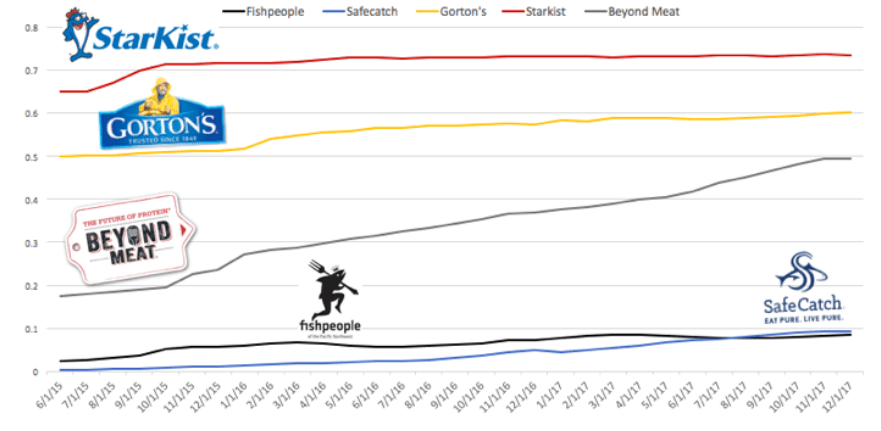The width and height of the screenshot is (881, 431).
Task: Click the 0.2 y-axis label
Action: coord(33,285)
